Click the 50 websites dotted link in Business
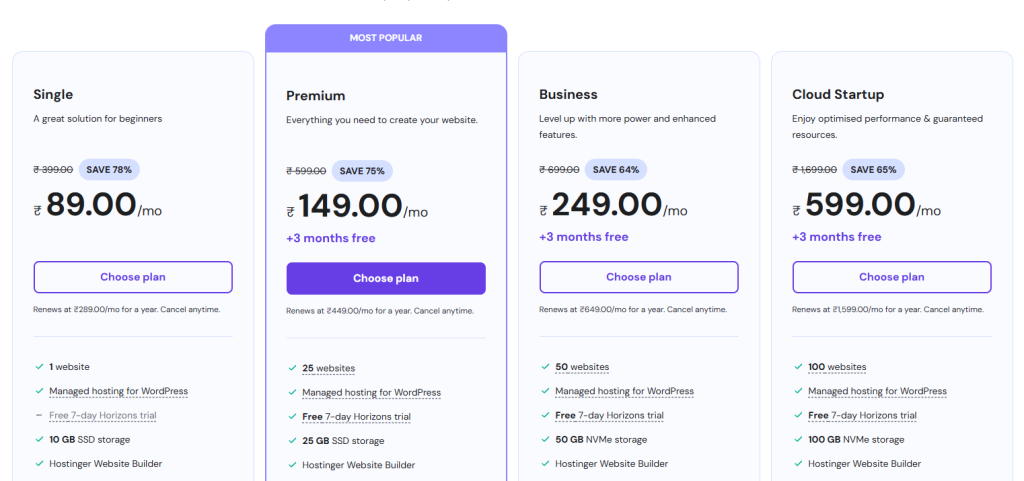1024x481 pixels. [x=582, y=367]
